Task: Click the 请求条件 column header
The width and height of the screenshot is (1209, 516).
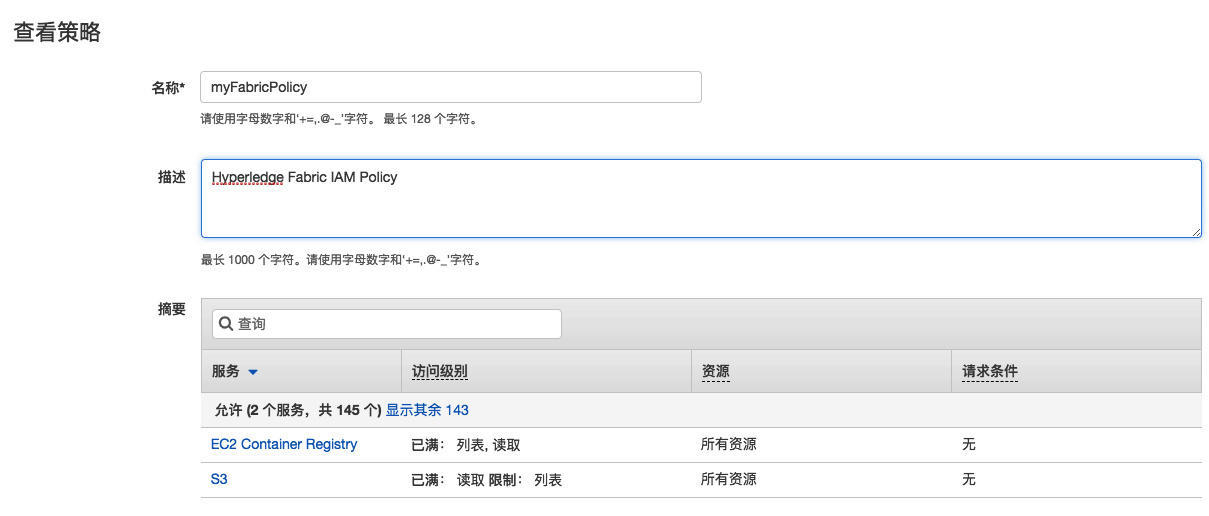Action: (989, 371)
